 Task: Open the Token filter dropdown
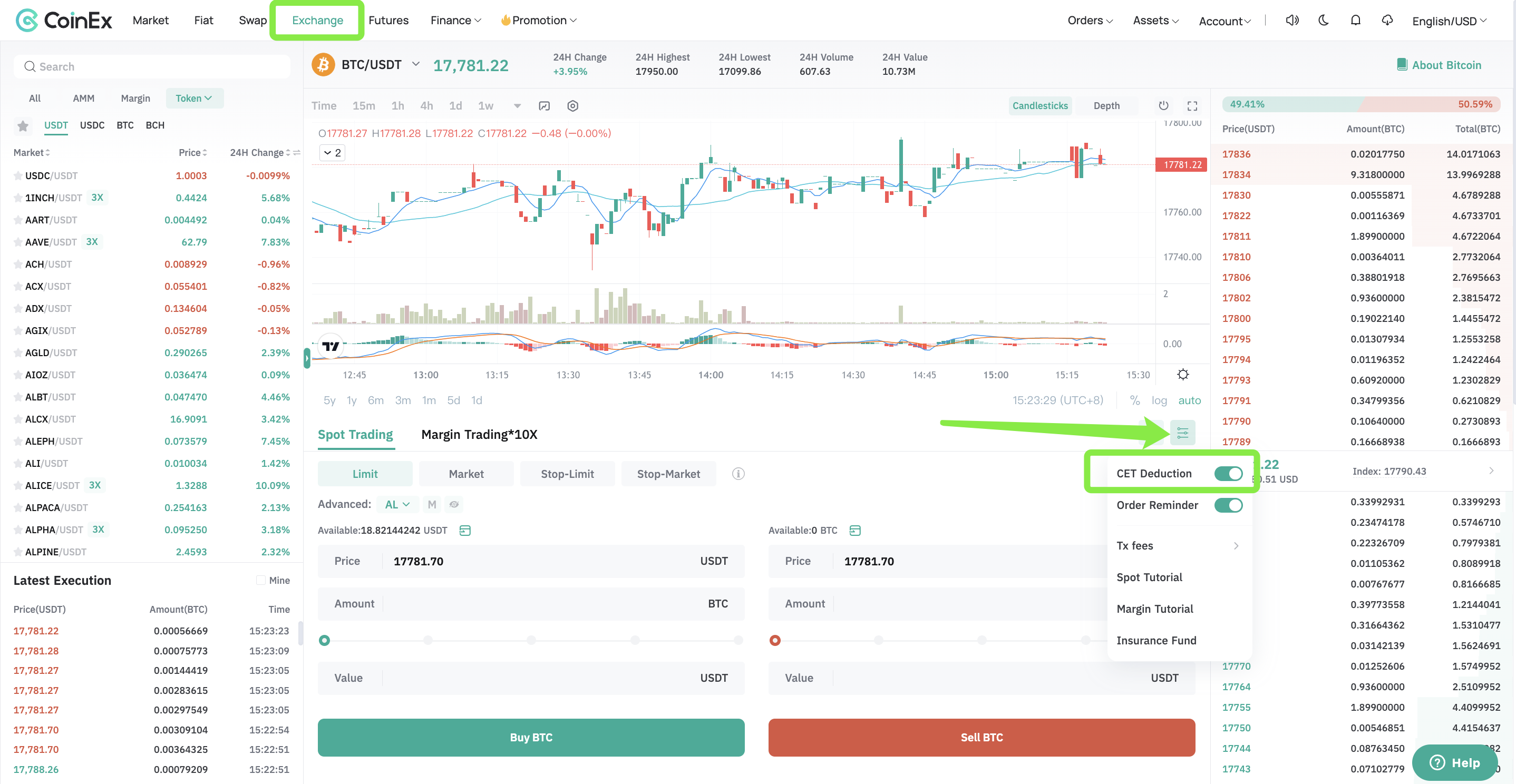click(x=194, y=99)
